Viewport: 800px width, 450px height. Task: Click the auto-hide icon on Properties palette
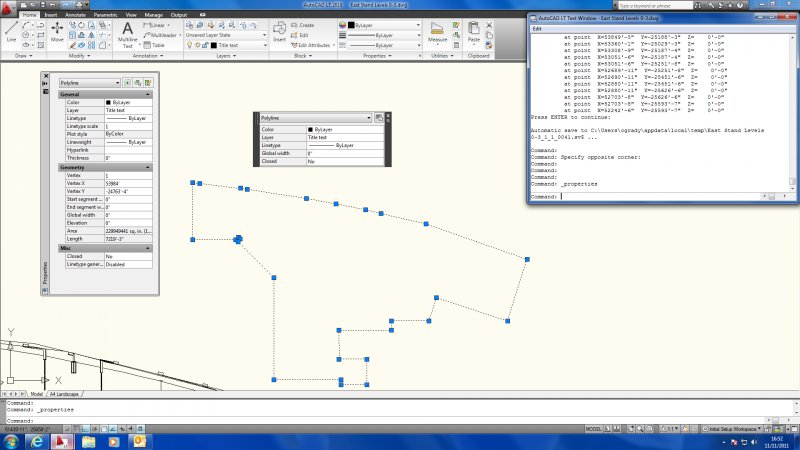[45, 84]
